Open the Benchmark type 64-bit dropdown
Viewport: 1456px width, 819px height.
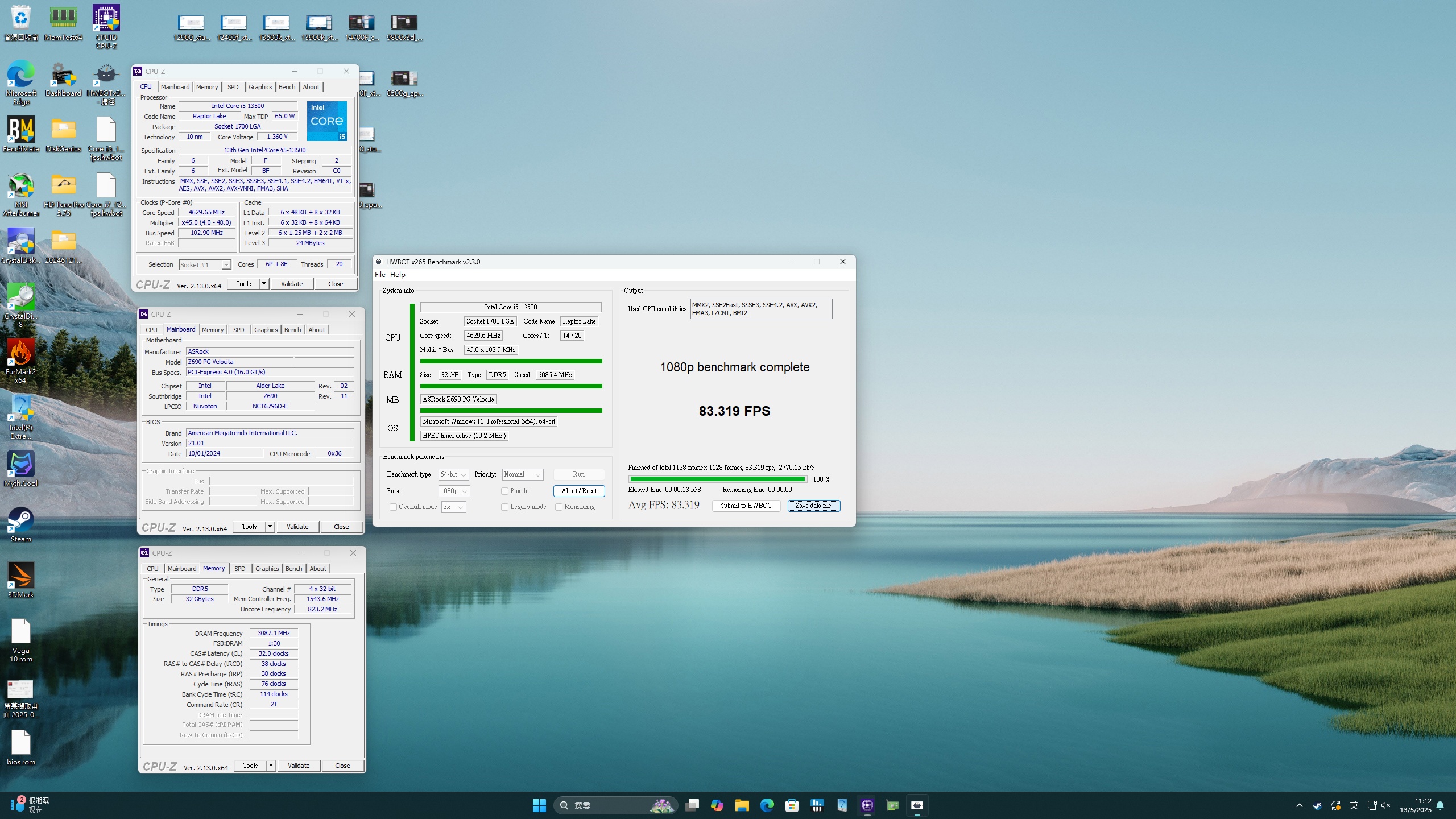coord(453,474)
